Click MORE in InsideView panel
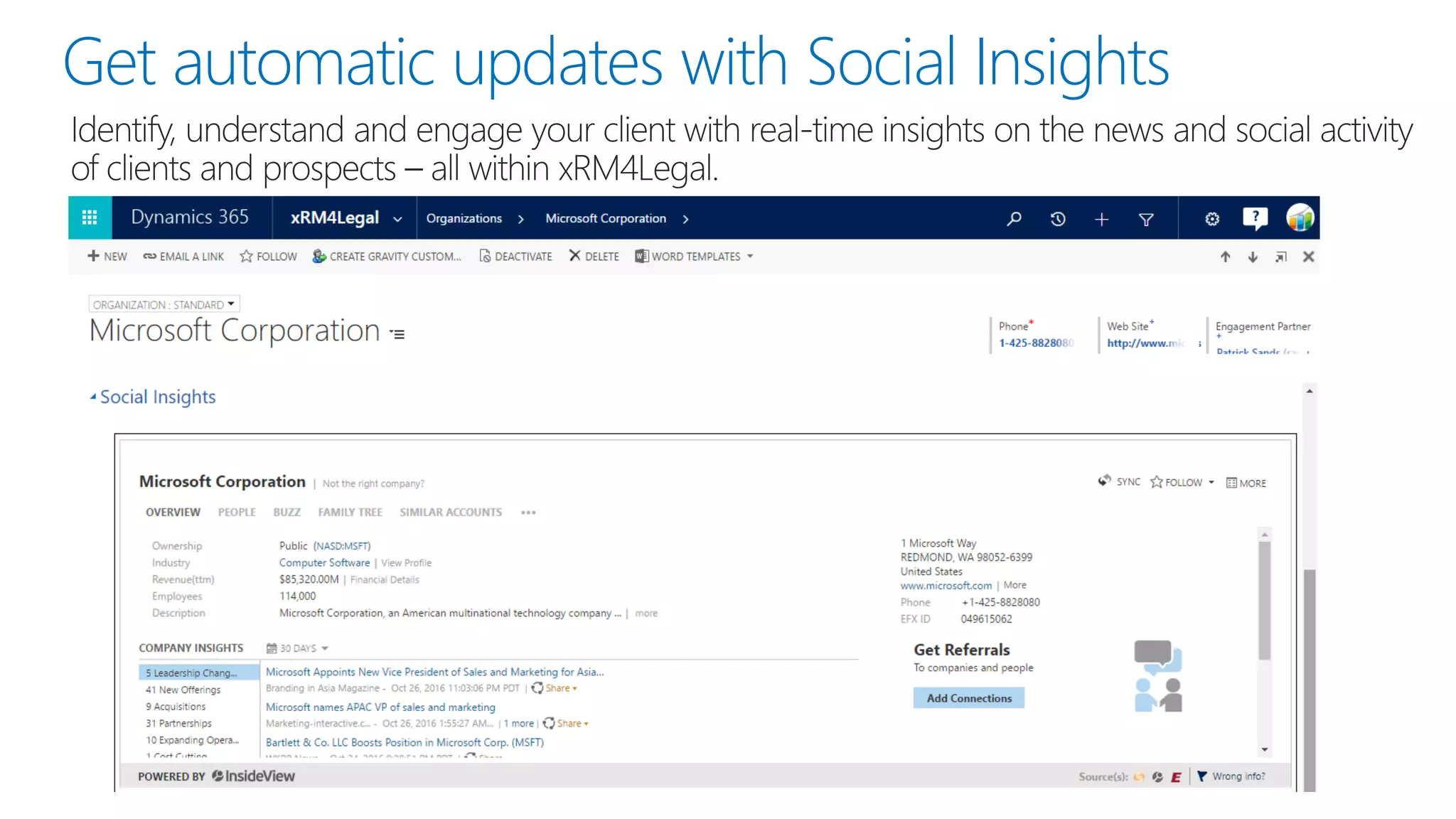This screenshot has height=819, width=1456. pos(1246,483)
